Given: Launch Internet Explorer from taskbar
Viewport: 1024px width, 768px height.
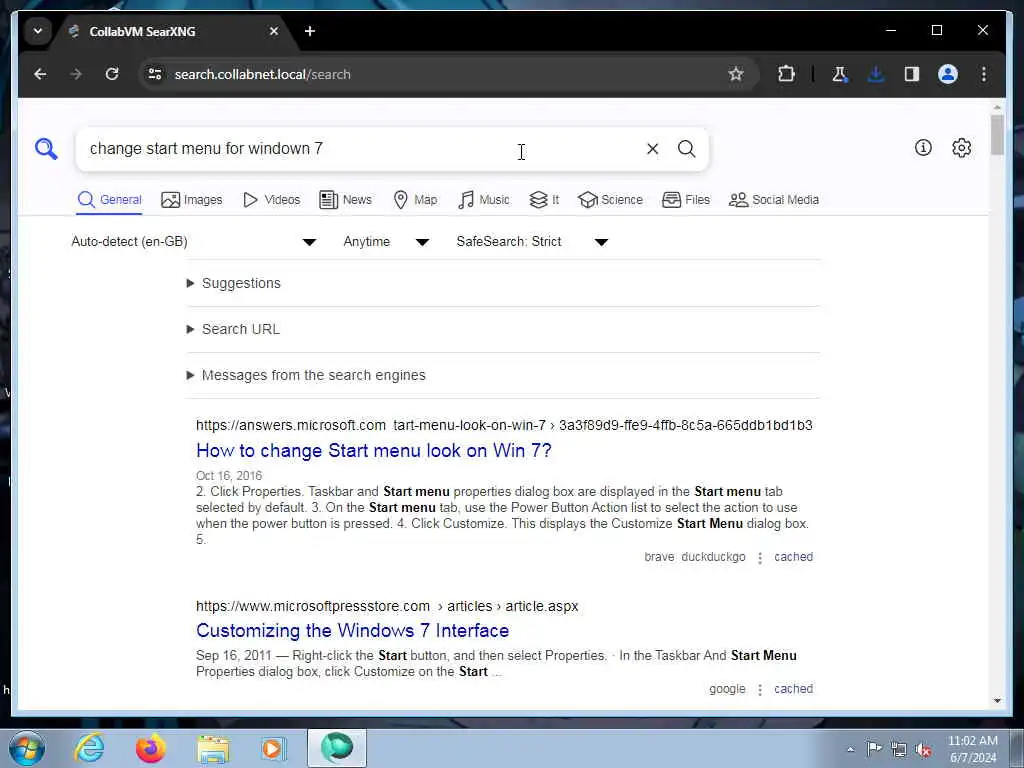Looking at the screenshot, I should point(89,748).
